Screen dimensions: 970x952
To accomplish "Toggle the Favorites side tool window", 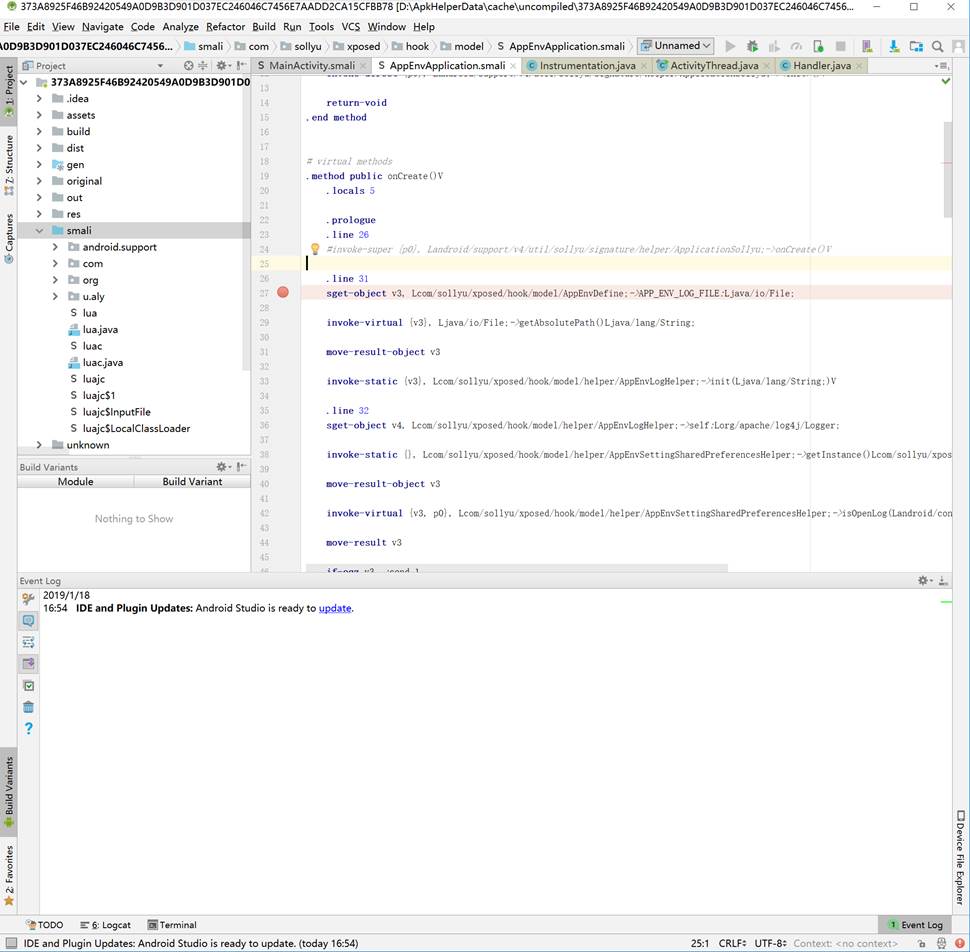I will coord(9,875).
